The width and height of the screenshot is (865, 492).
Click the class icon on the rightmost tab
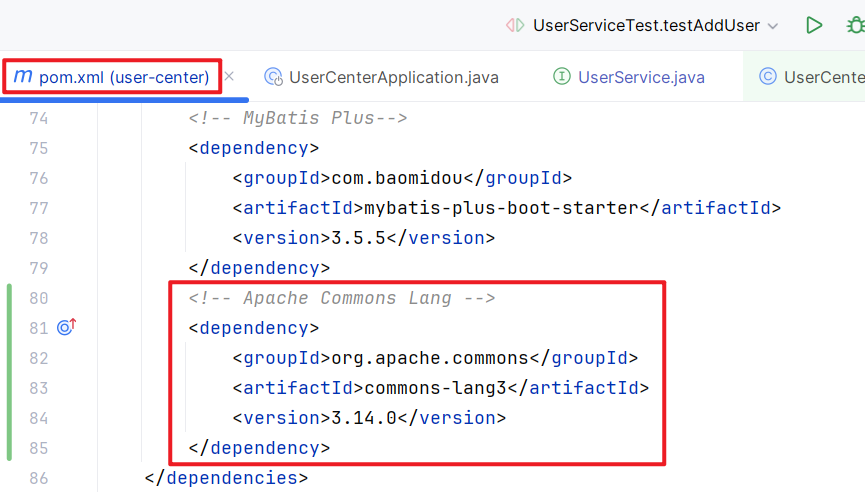point(768,77)
